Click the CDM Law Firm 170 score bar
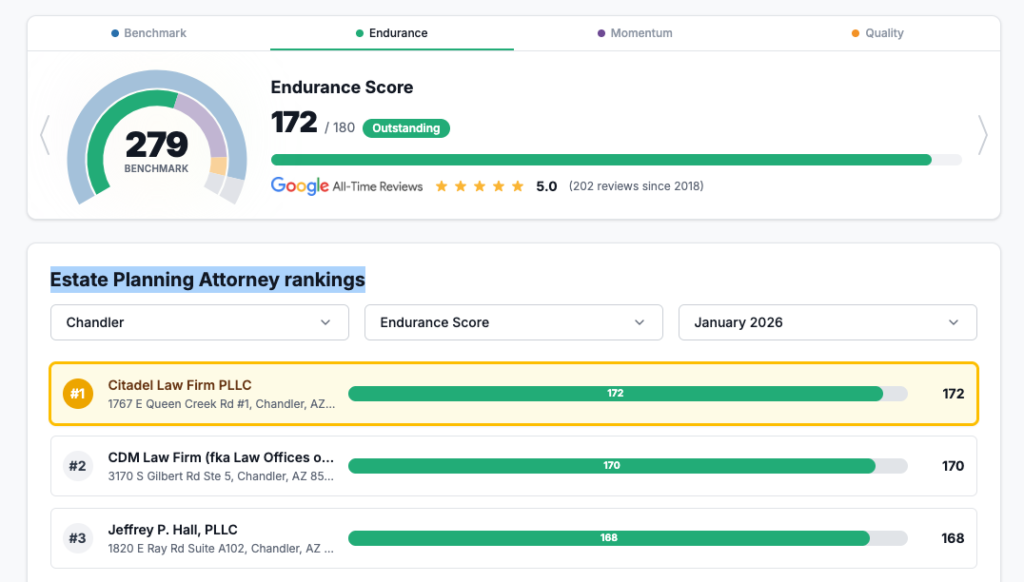The width and height of the screenshot is (1024, 582). click(x=628, y=466)
